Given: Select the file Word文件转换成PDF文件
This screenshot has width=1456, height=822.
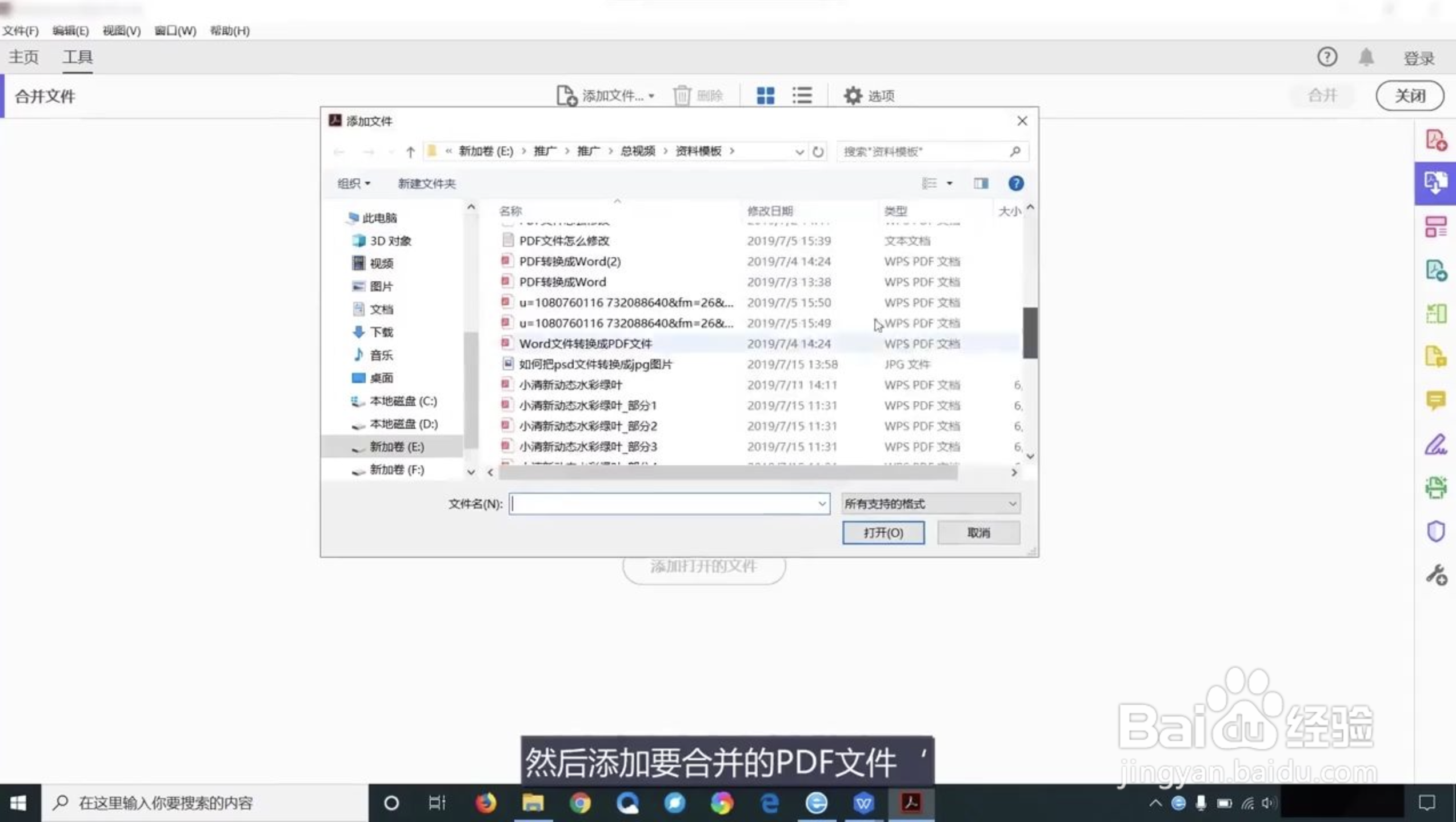Looking at the screenshot, I should click(586, 344).
